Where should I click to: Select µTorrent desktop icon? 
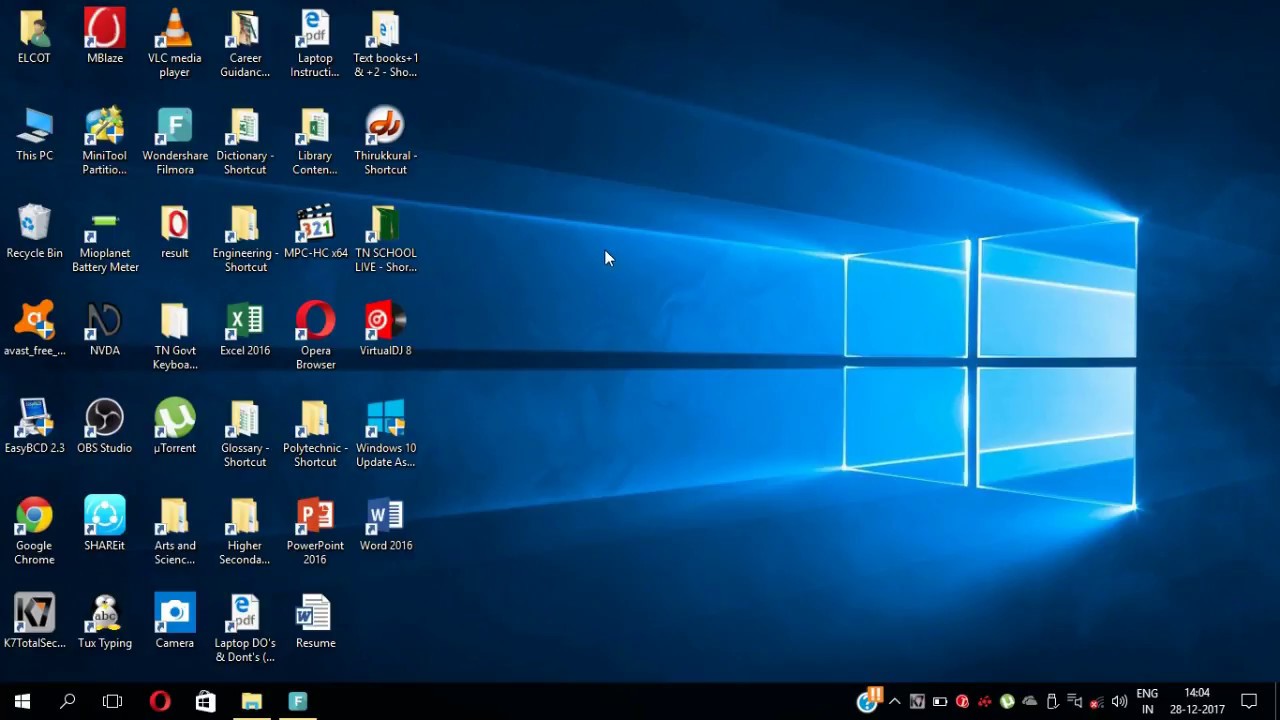click(175, 427)
